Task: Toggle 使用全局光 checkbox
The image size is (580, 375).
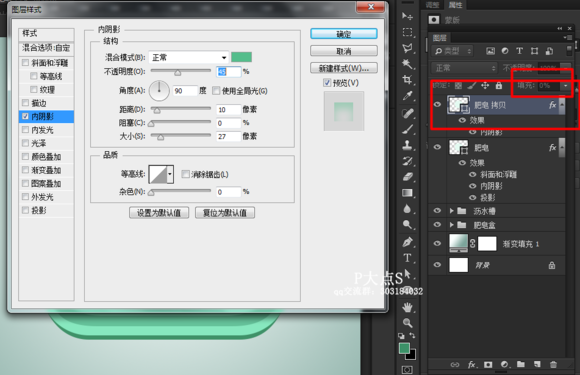Action: click(216, 91)
